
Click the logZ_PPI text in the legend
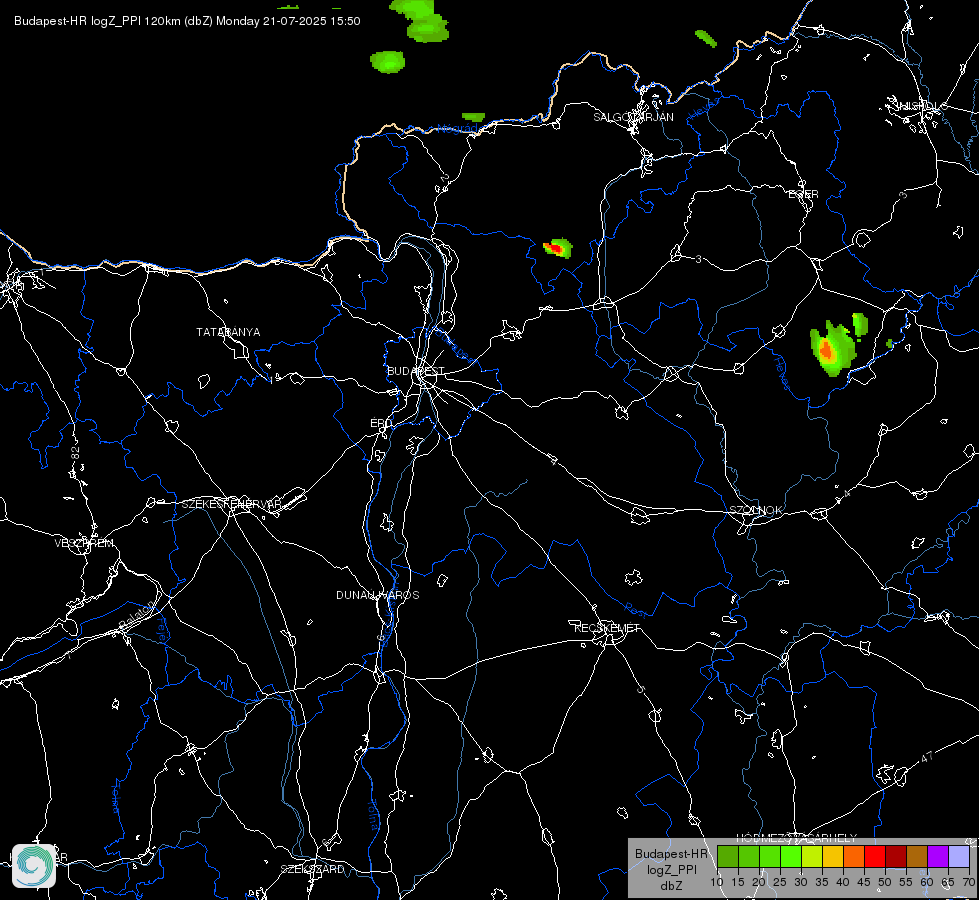click(x=671, y=870)
